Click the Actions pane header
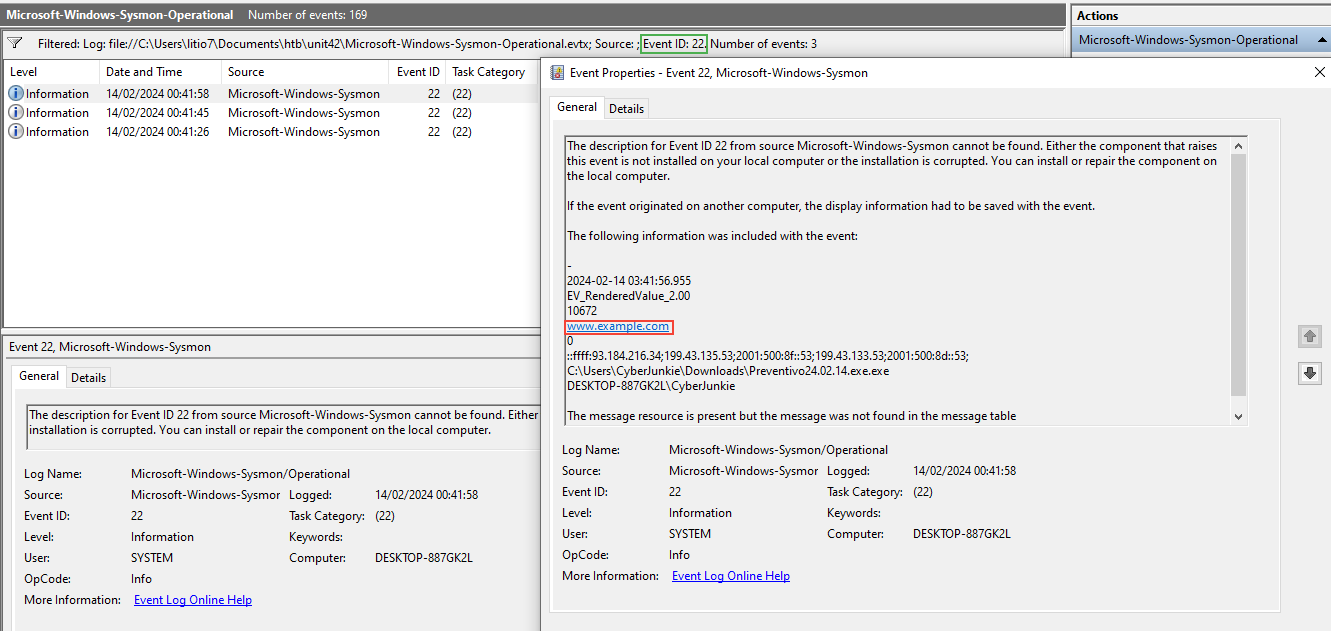The height and width of the screenshot is (631, 1331). [1200, 16]
